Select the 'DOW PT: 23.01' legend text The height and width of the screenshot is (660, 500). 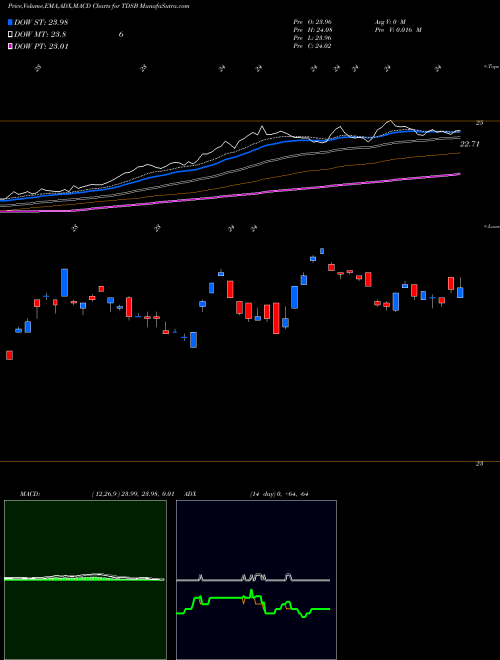(x=41, y=46)
